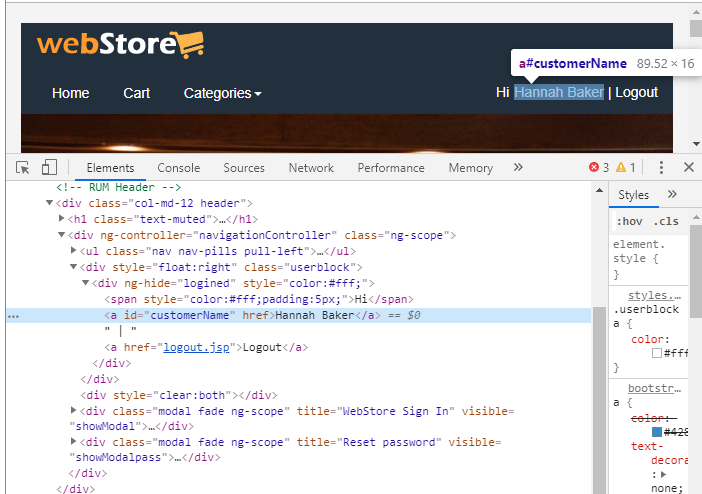Click the white #fff color swatch
Screen dimensions: 702x494
pos(657,353)
